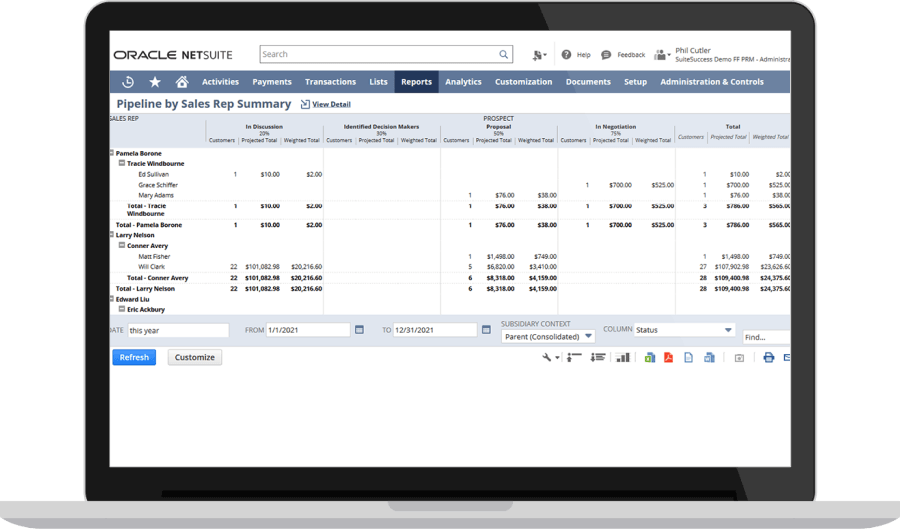Click the Phil Cutler user name

coord(693,50)
